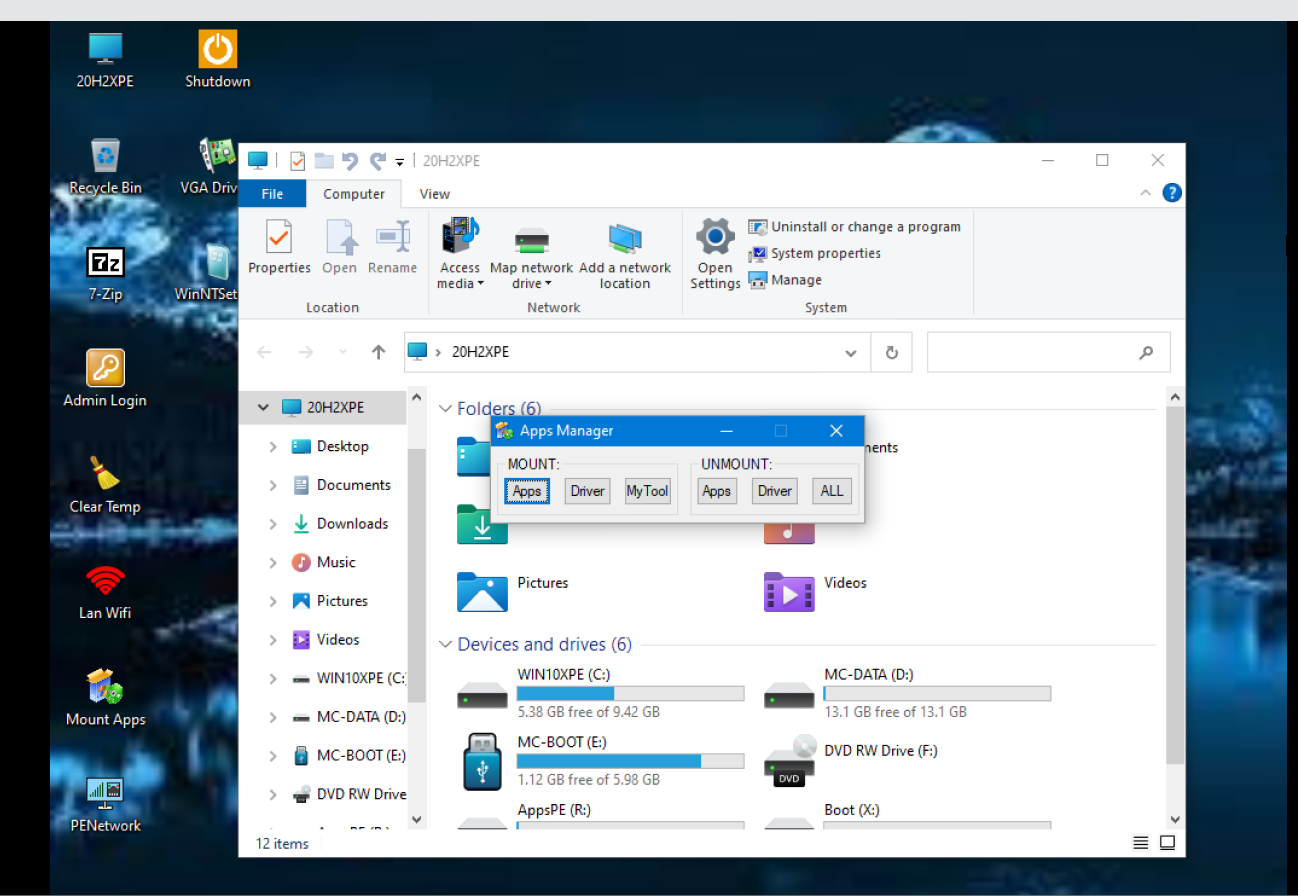Click the Explorer search box
The width and height of the screenshot is (1298, 896).
click(1048, 353)
